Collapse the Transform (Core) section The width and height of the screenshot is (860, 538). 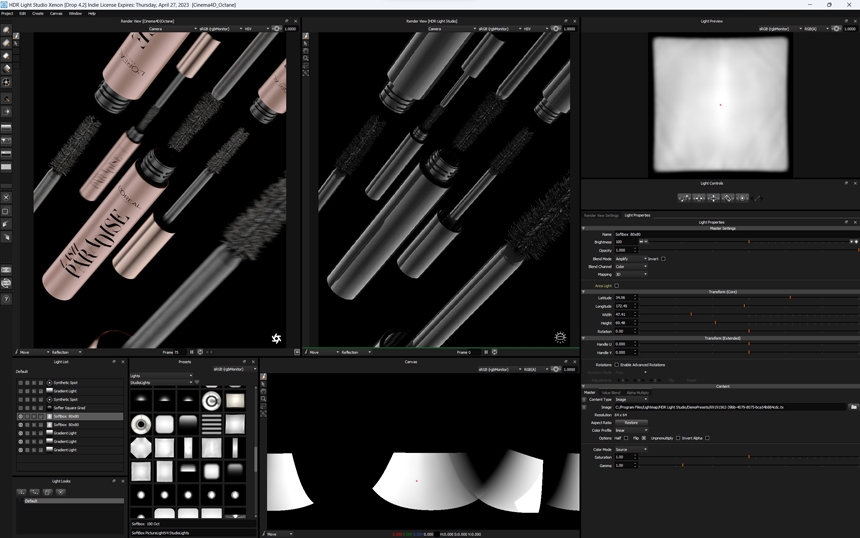[584, 292]
